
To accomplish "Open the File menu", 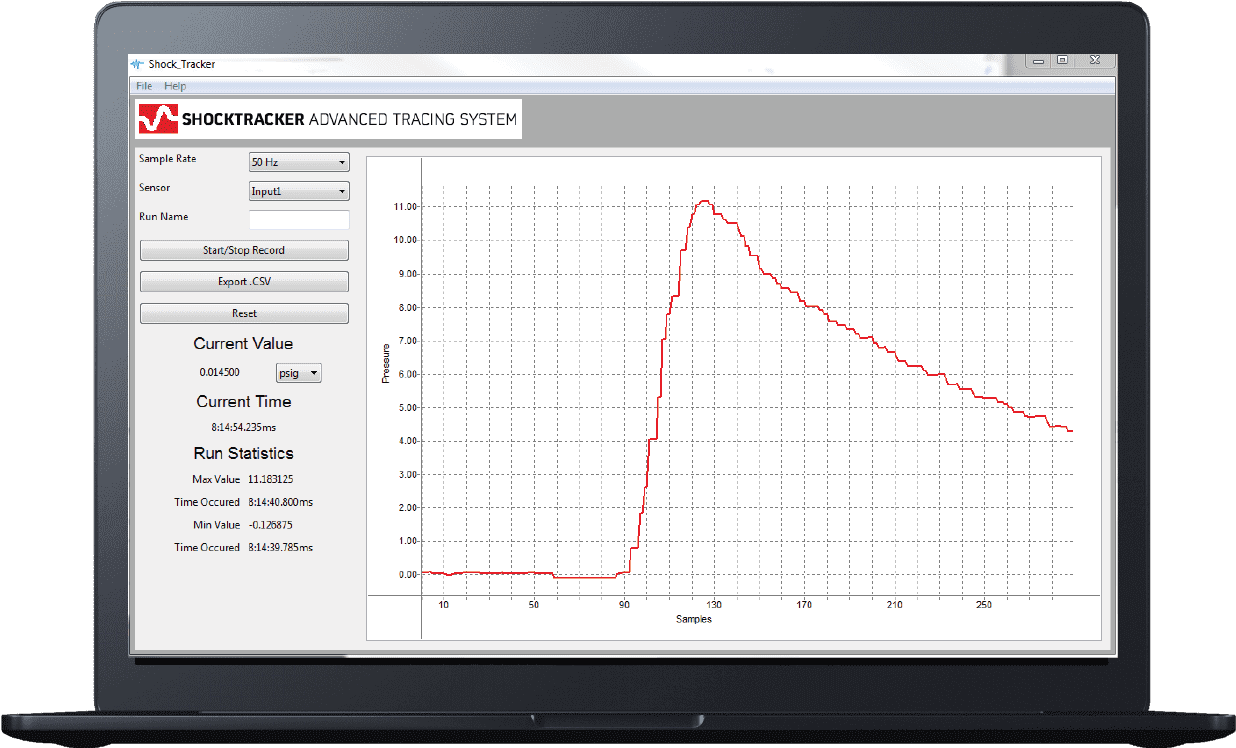I will (143, 85).
